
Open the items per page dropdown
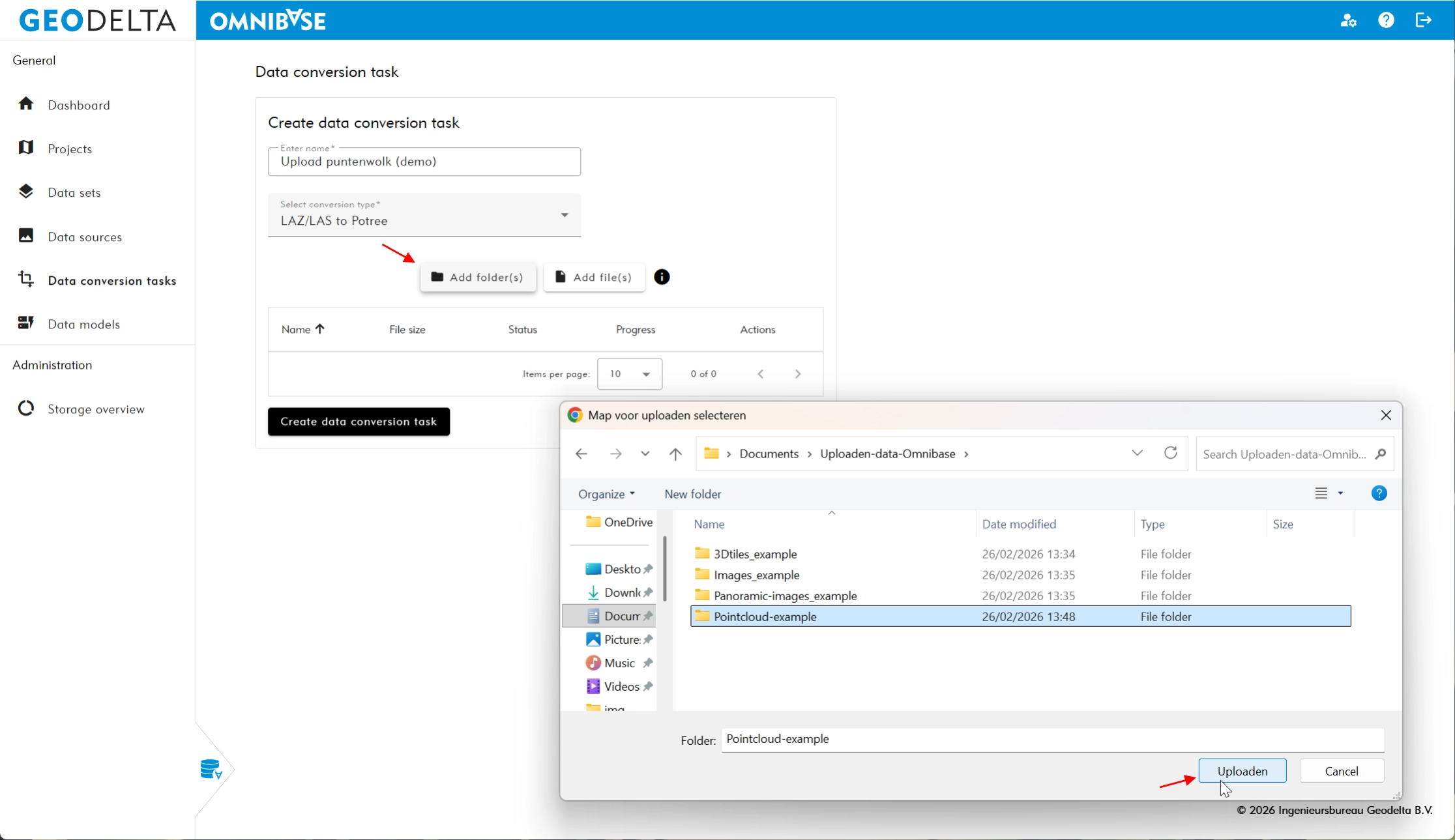tap(629, 374)
